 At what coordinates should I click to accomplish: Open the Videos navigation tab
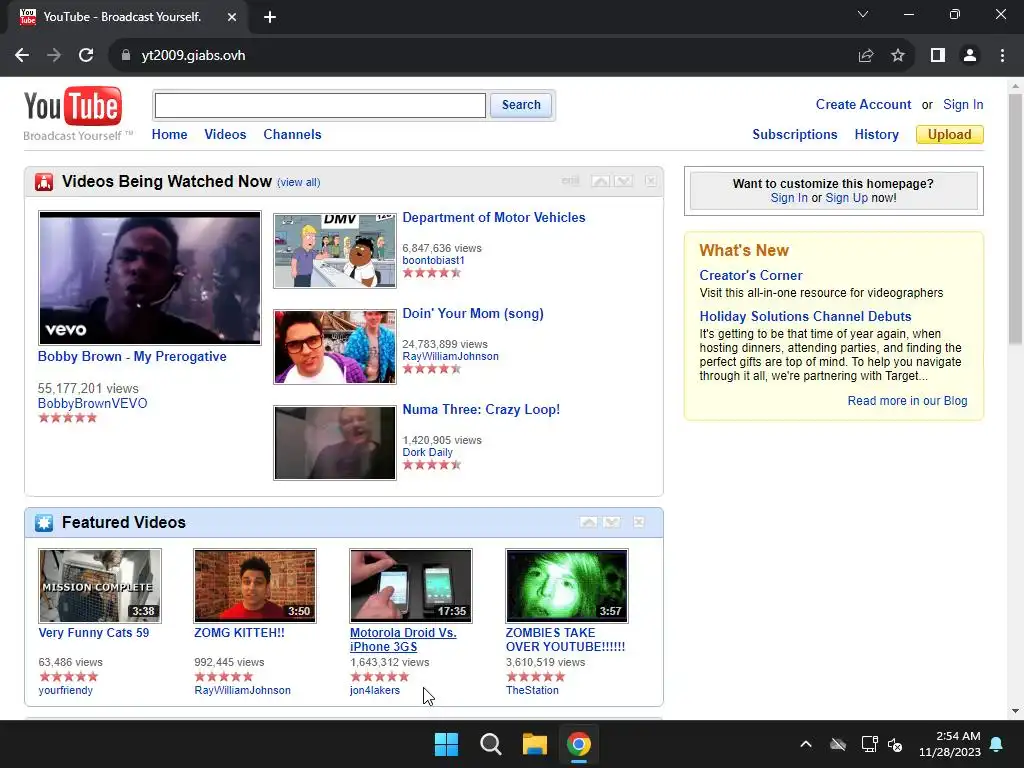[x=225, y=135]
